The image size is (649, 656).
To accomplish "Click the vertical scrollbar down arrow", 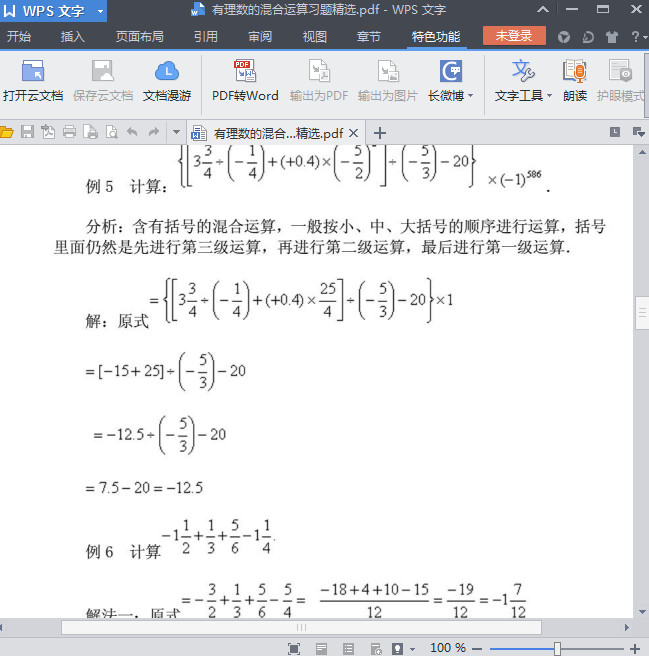I will 642,612.
